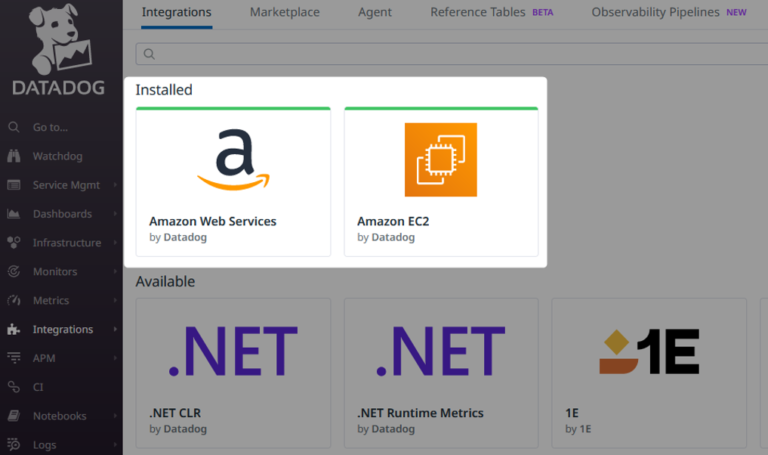Select the Observability Pipelines tab
The width and height of the screenshot is (768, 455).
(x=655, y=13)
